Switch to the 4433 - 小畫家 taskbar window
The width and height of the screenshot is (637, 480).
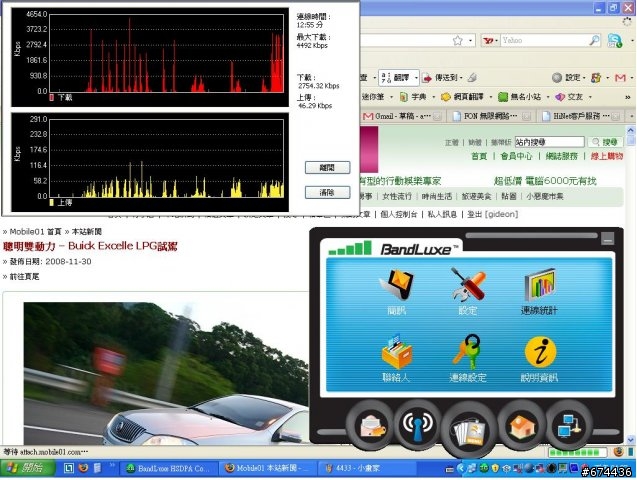click(x=366, y=468)
